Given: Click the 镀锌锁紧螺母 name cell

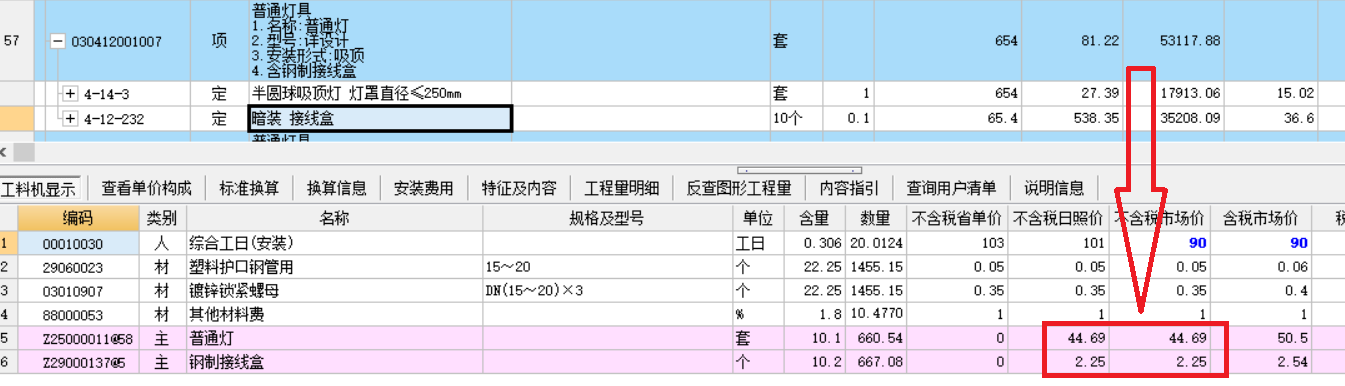Looking at the screenshot, I should tap(335, 290).
